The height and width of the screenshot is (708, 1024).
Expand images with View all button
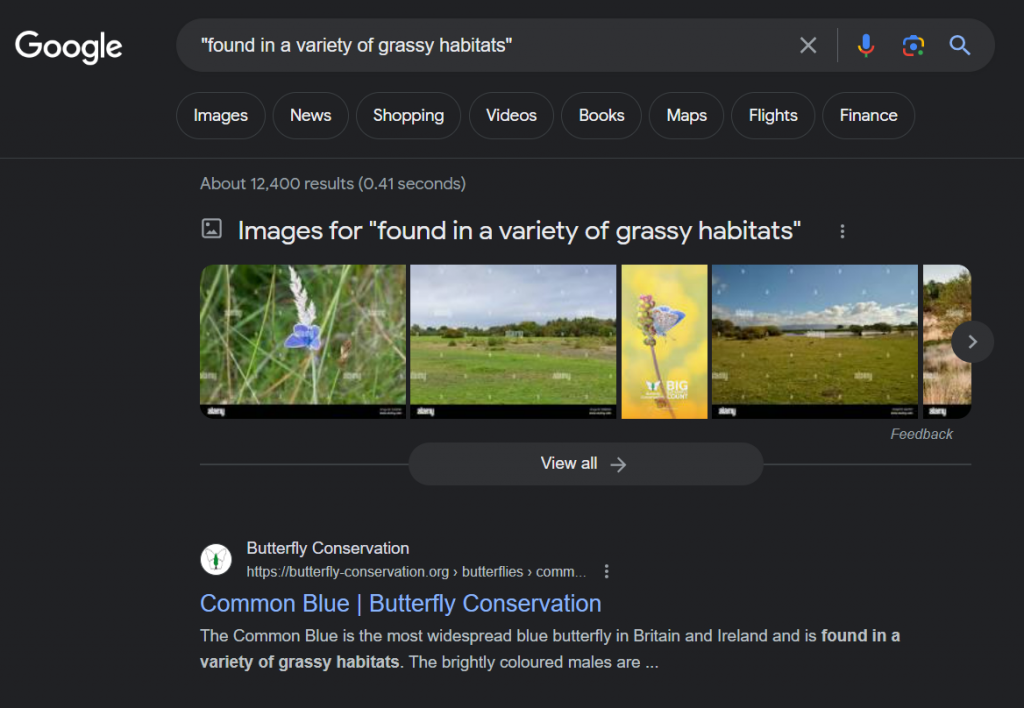(x=585, y=464)
